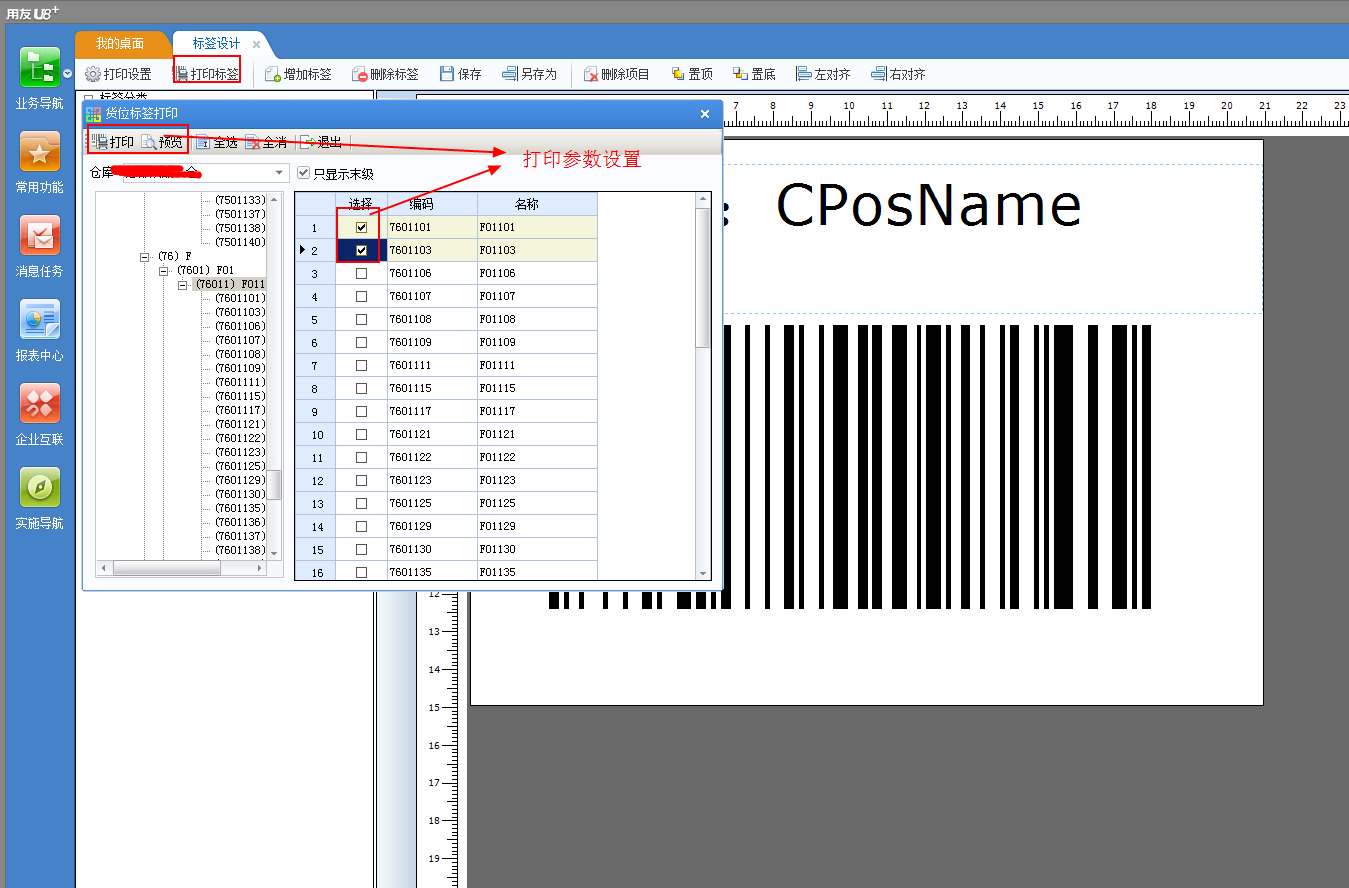Image resolution: width=1349 pixels, height=888 pixels.
Task: Click grid scrollbar down arrow
Action: 703,574
